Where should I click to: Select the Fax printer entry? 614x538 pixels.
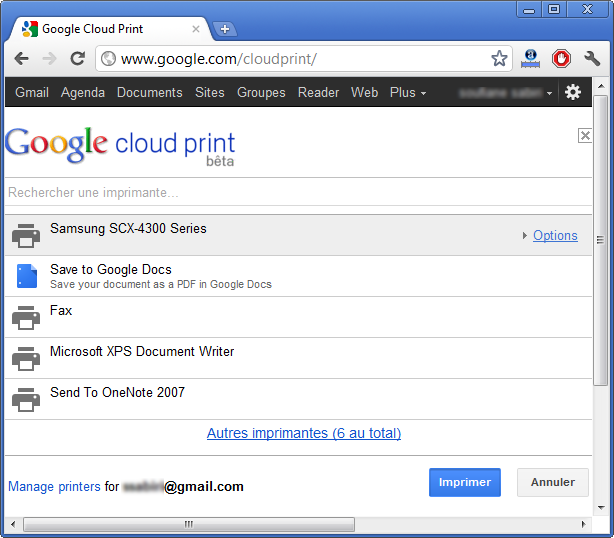298,317
